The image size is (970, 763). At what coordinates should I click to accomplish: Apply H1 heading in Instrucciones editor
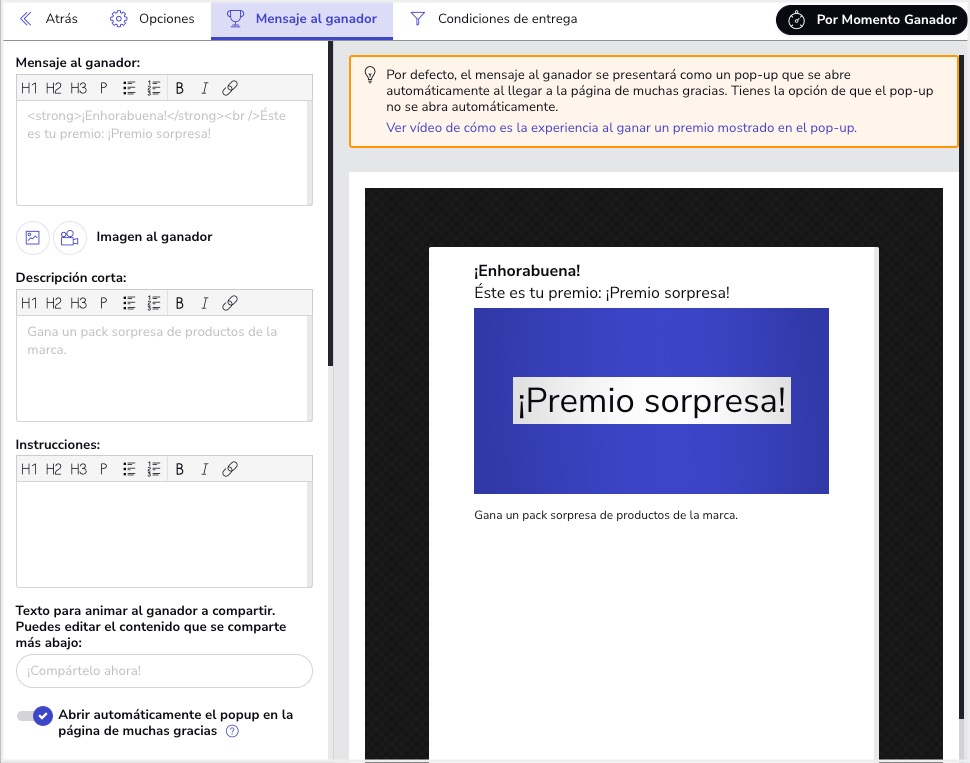coord(29,469)
